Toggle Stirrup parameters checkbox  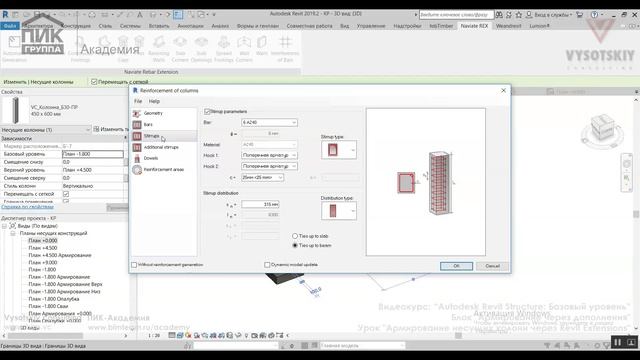click(x=207, y=111)
